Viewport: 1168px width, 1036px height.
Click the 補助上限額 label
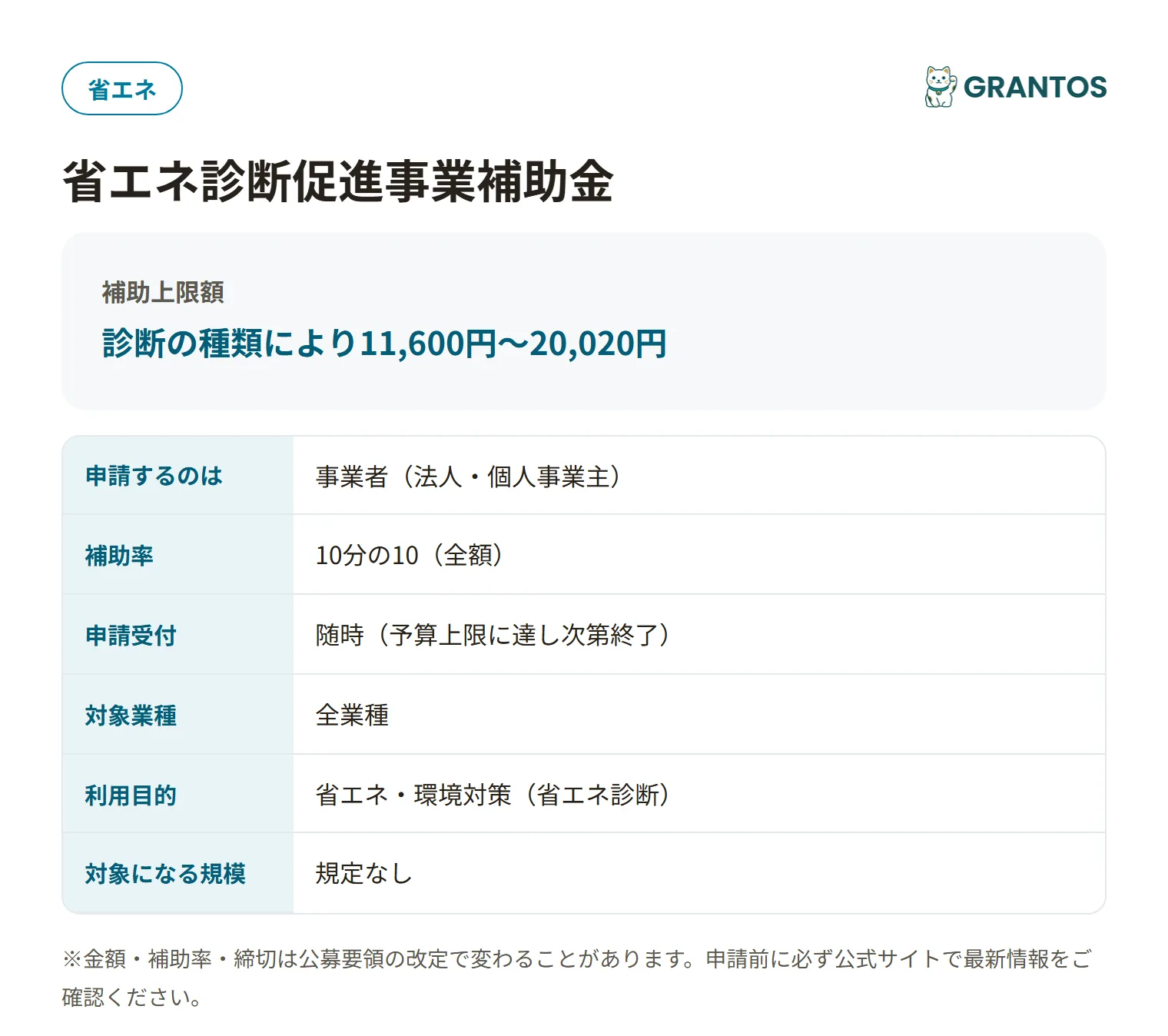163,292
